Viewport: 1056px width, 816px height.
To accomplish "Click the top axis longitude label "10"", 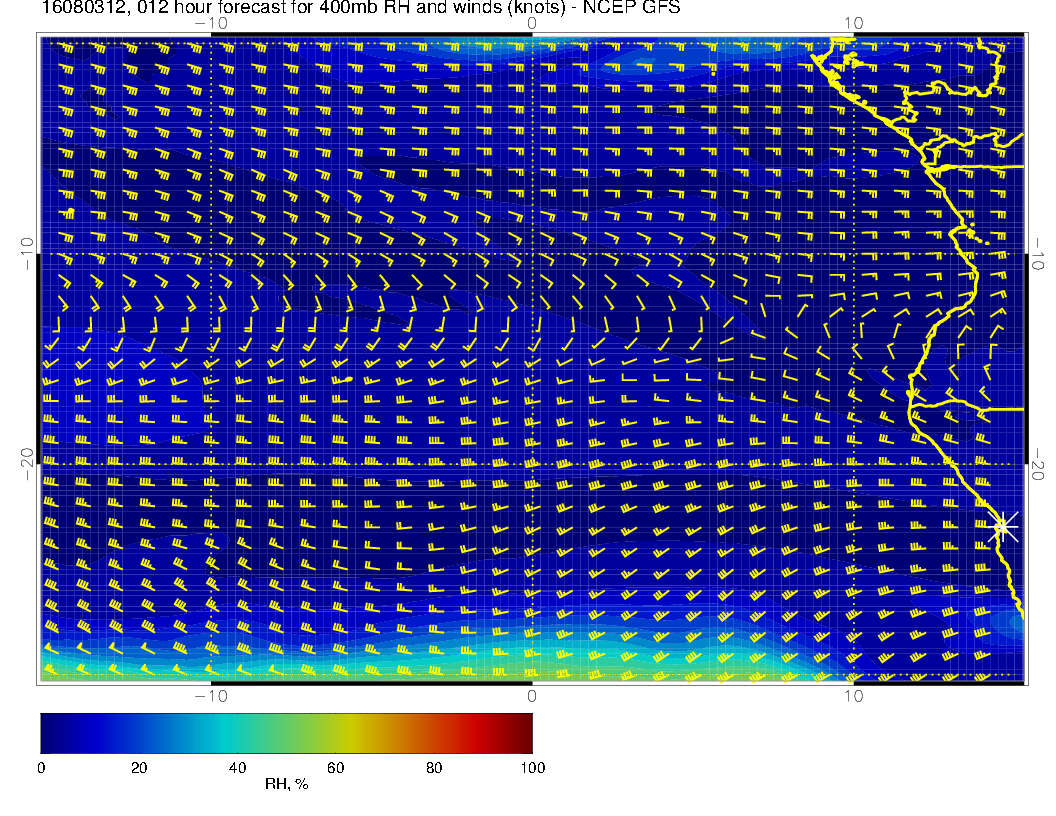I will [x=853, y=23].
